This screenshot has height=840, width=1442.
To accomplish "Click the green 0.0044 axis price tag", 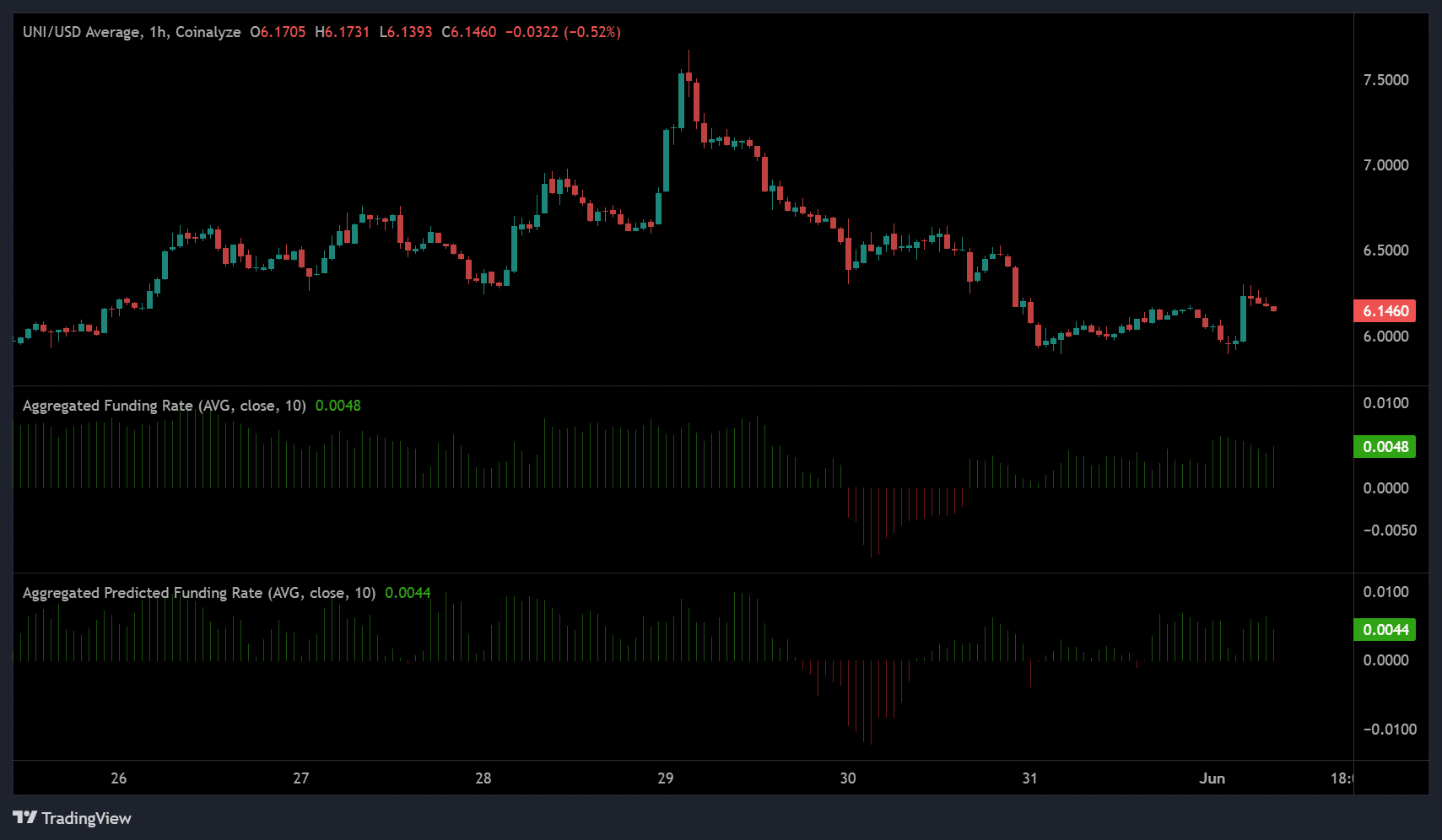I will click(x=1385, y=630).
